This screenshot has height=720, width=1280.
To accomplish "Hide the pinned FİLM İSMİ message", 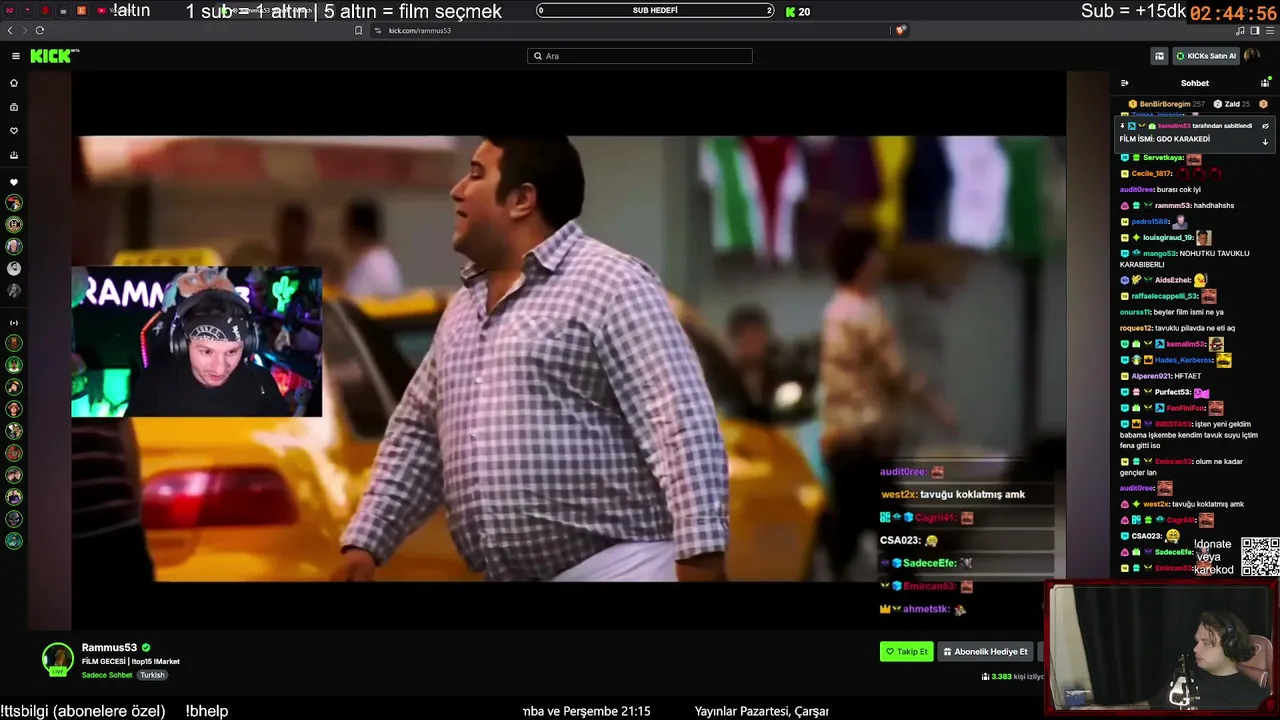I will pyautogui.click(x=1265, y=126).
